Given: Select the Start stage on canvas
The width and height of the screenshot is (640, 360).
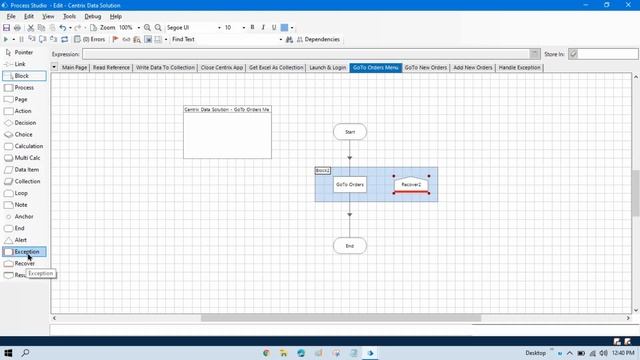Looking at the screenshot, I should click(x=350, y=132).
